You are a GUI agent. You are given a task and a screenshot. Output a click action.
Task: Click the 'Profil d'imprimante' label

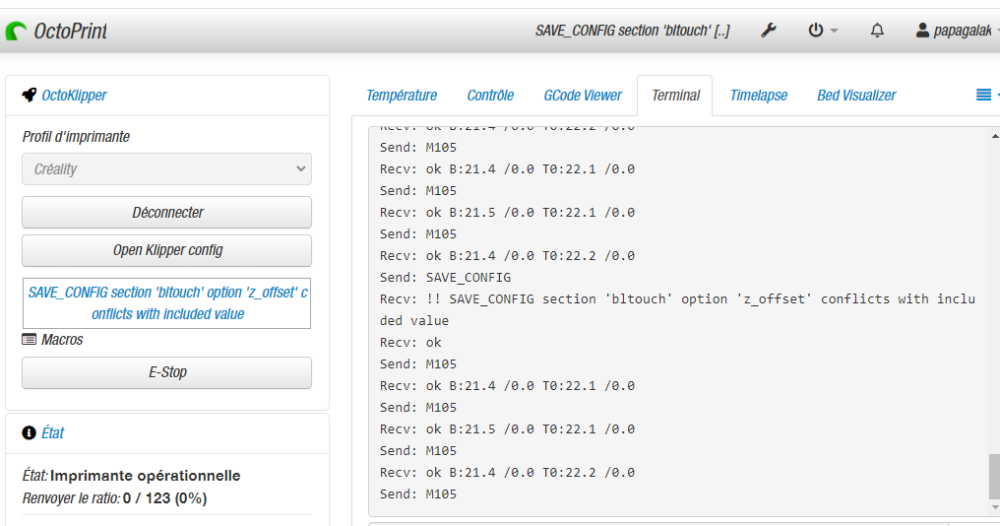point(76,136)
